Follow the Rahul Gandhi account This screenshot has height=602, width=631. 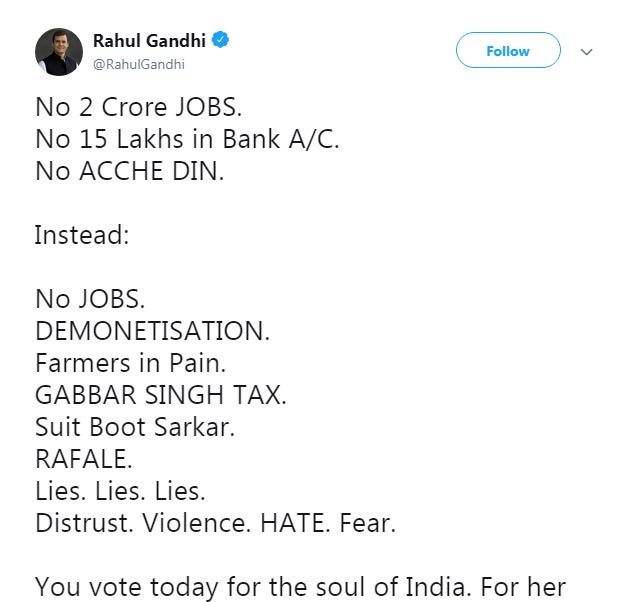click(x=508, y=50)
